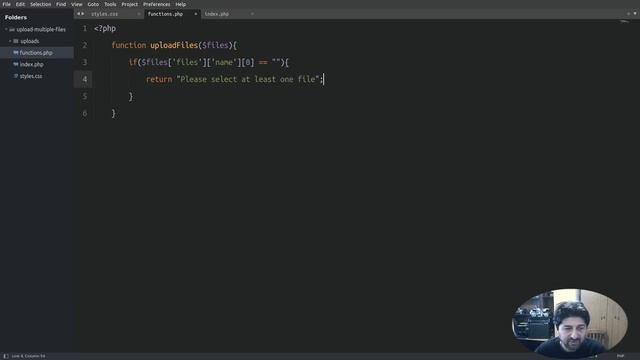The height and width of the screenshot is (360, 640).
Task: Expand the uploads folder arrow
Action: point(10,41)
